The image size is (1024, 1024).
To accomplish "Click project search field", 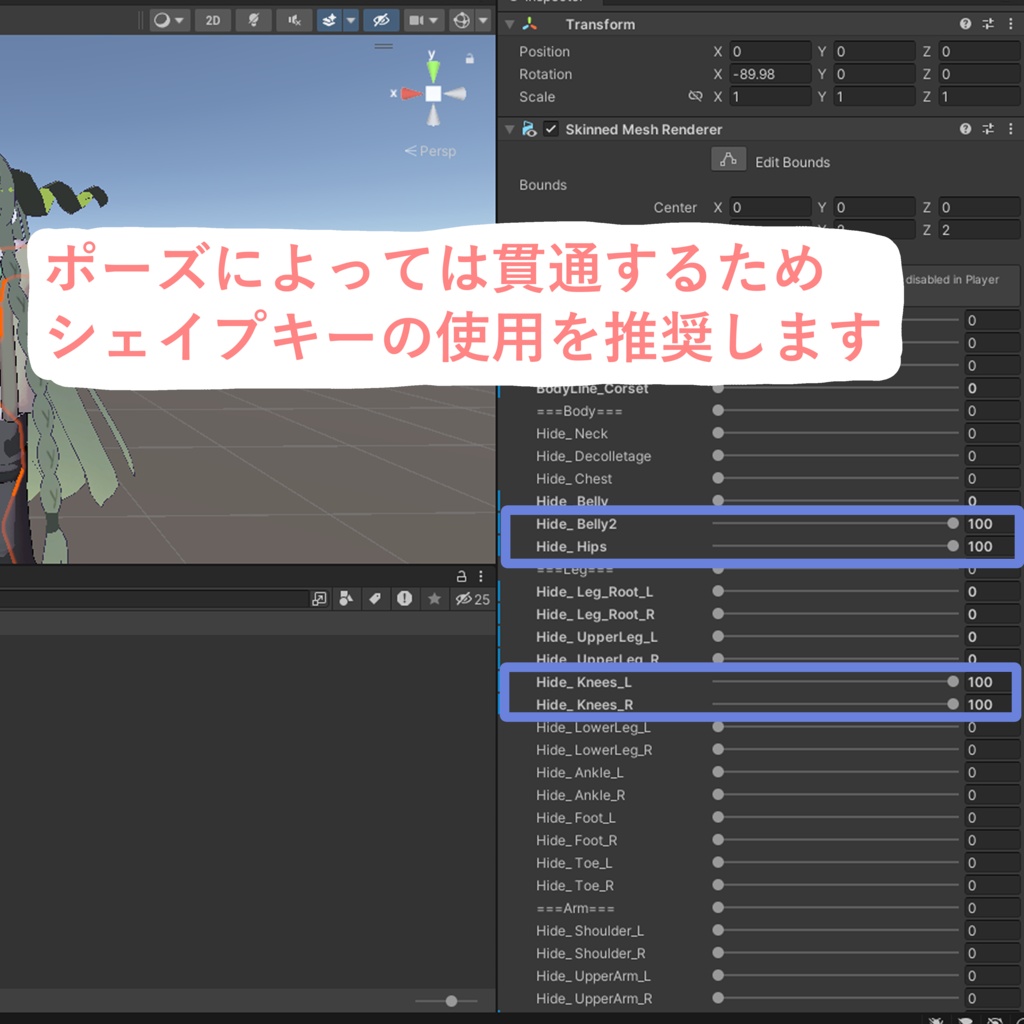I will click(x=154, y=599).
